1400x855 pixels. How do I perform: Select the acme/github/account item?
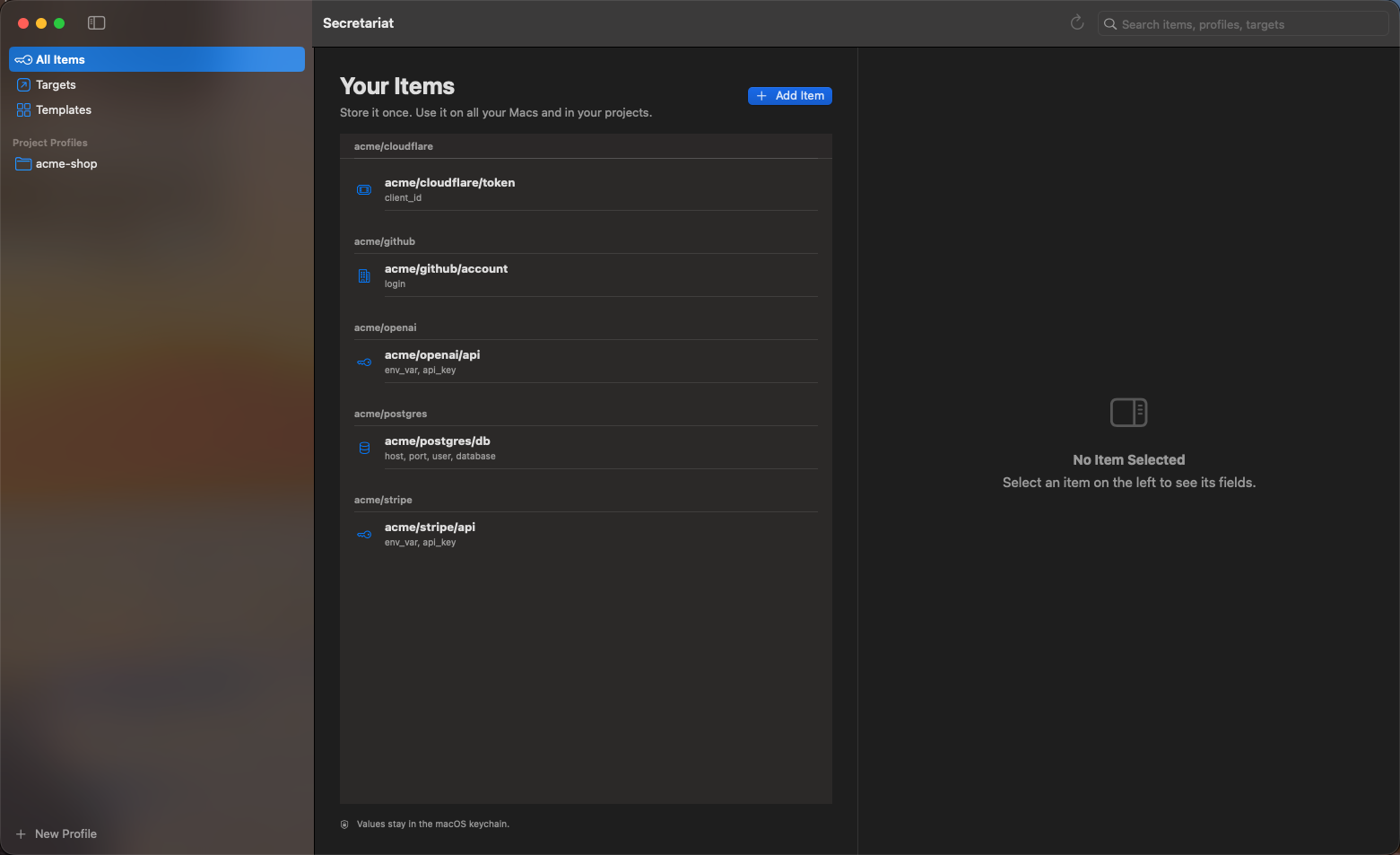tap(586, 276)
